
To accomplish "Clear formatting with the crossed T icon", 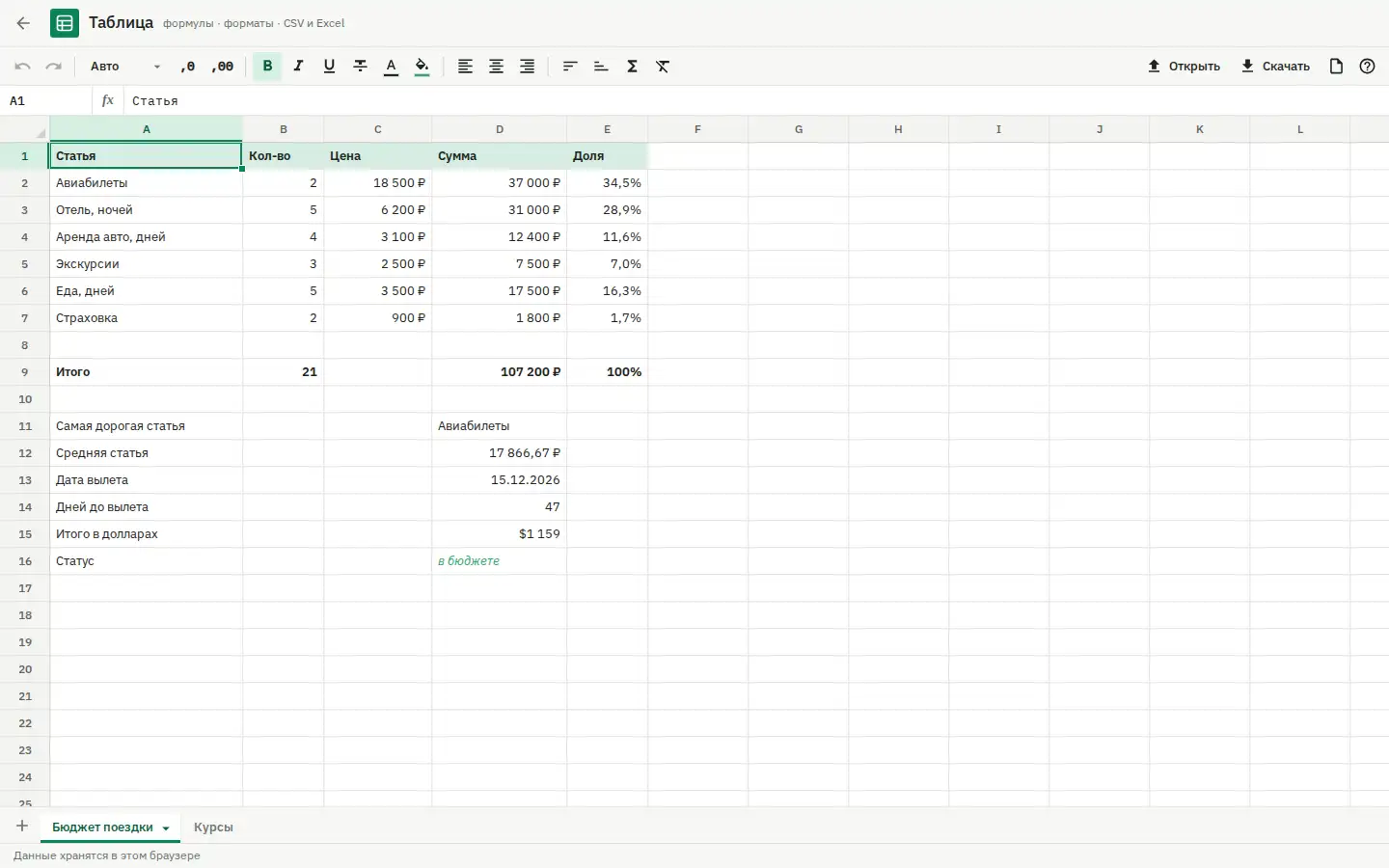I will pyautogui.click(x=663, y=67).
